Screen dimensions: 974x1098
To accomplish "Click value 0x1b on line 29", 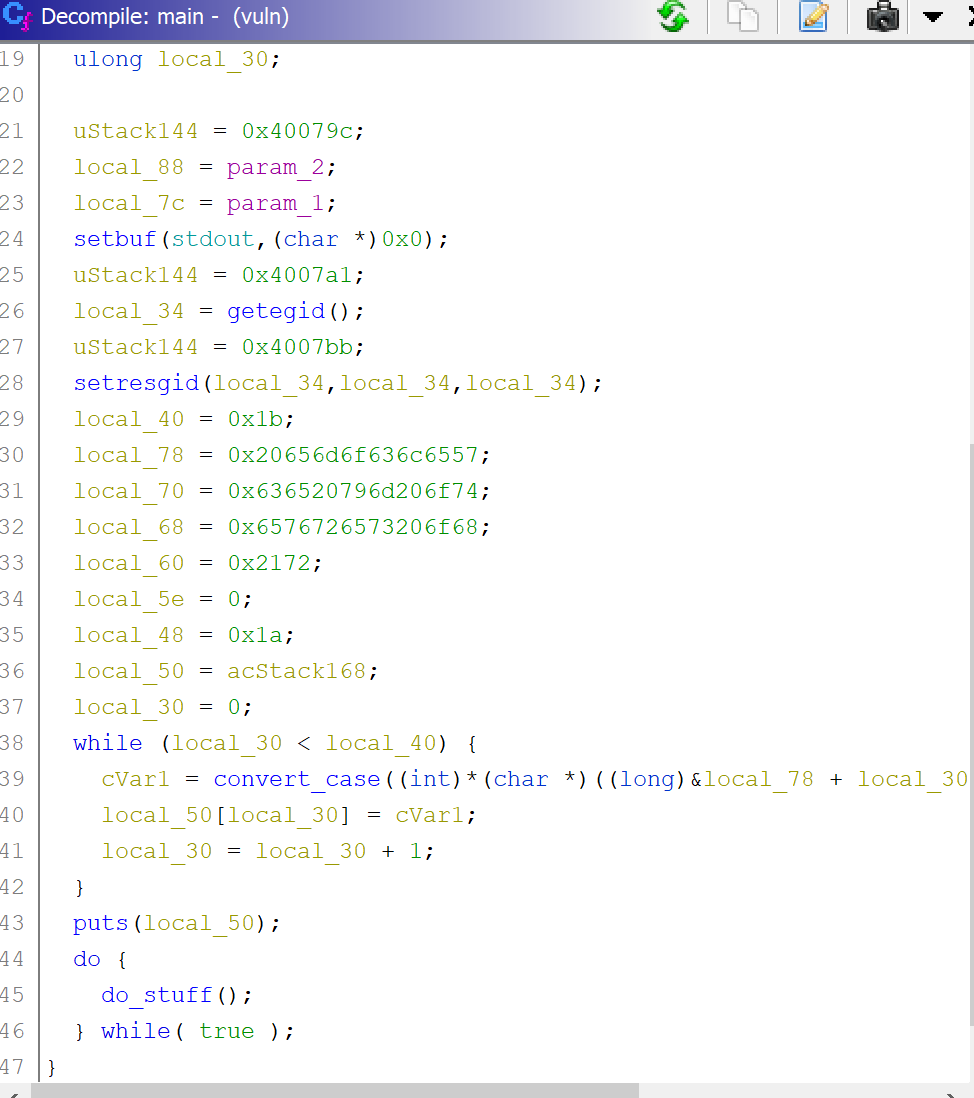I will coord(255,419).
